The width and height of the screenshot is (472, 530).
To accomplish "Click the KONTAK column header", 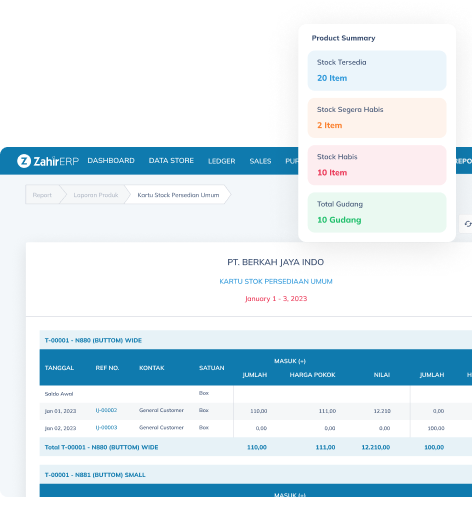I will (152, 368).
